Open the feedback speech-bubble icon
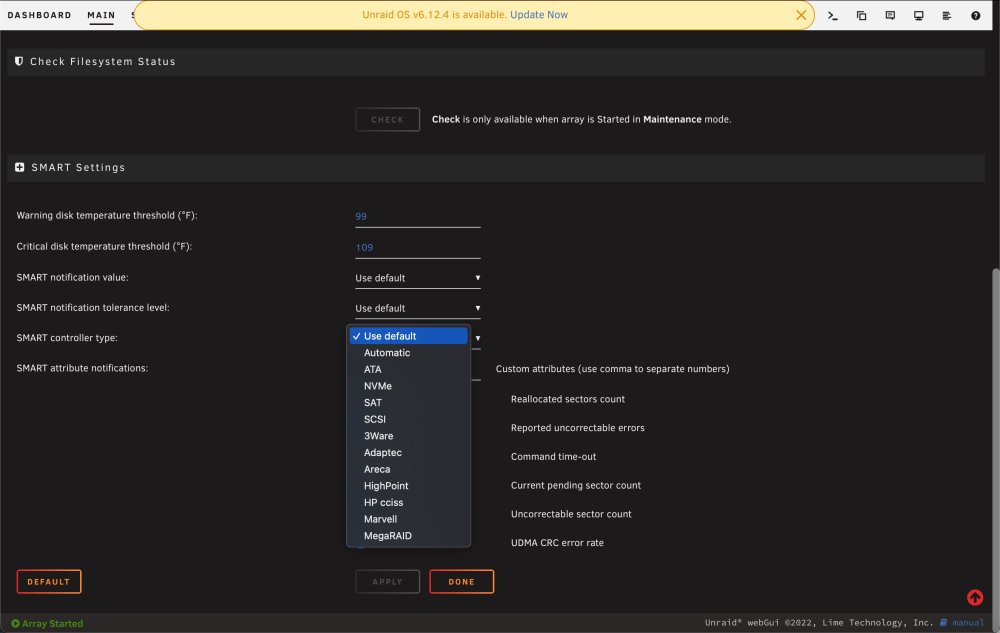The height and width of the screenshot is (633, 1000). pyautogui.click(x=890, y=15)
